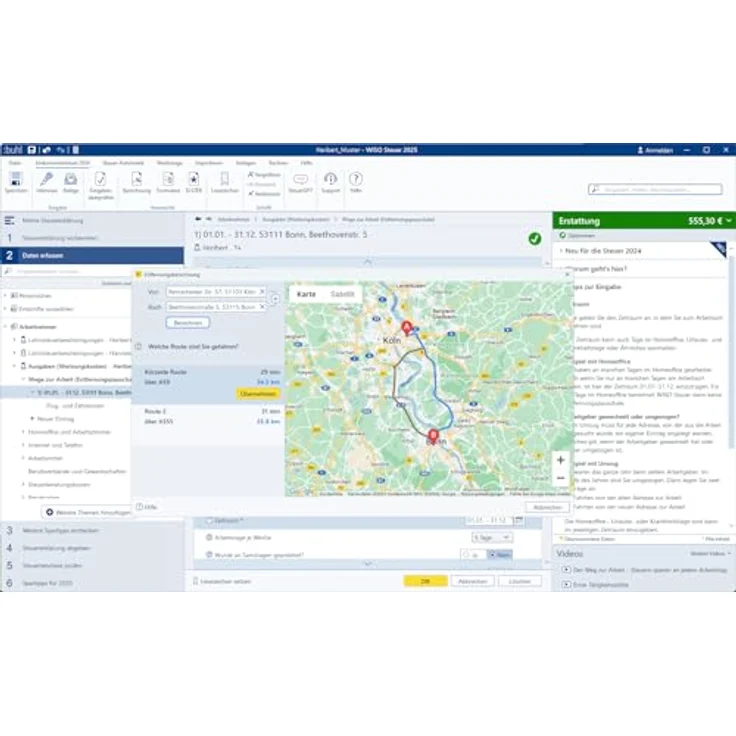Open the Weitere Videos dropdown
Viewport: 736px width, 736px height.
pyautogui.click(x=711, y=553)
